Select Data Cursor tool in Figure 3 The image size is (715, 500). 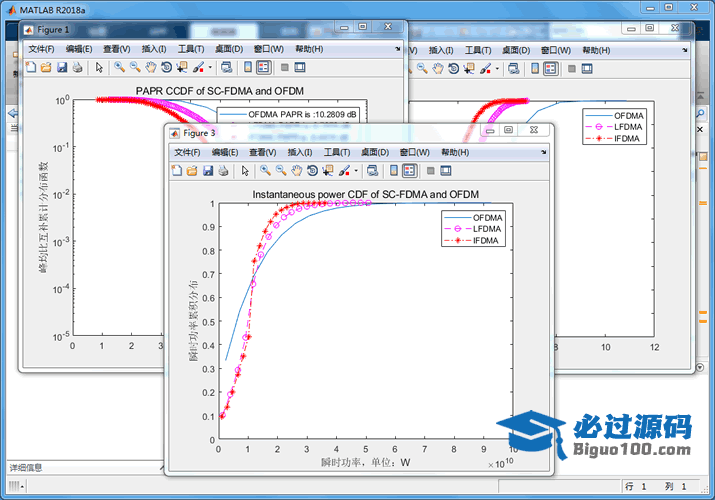pyautogui.click(x=327, y=171)
